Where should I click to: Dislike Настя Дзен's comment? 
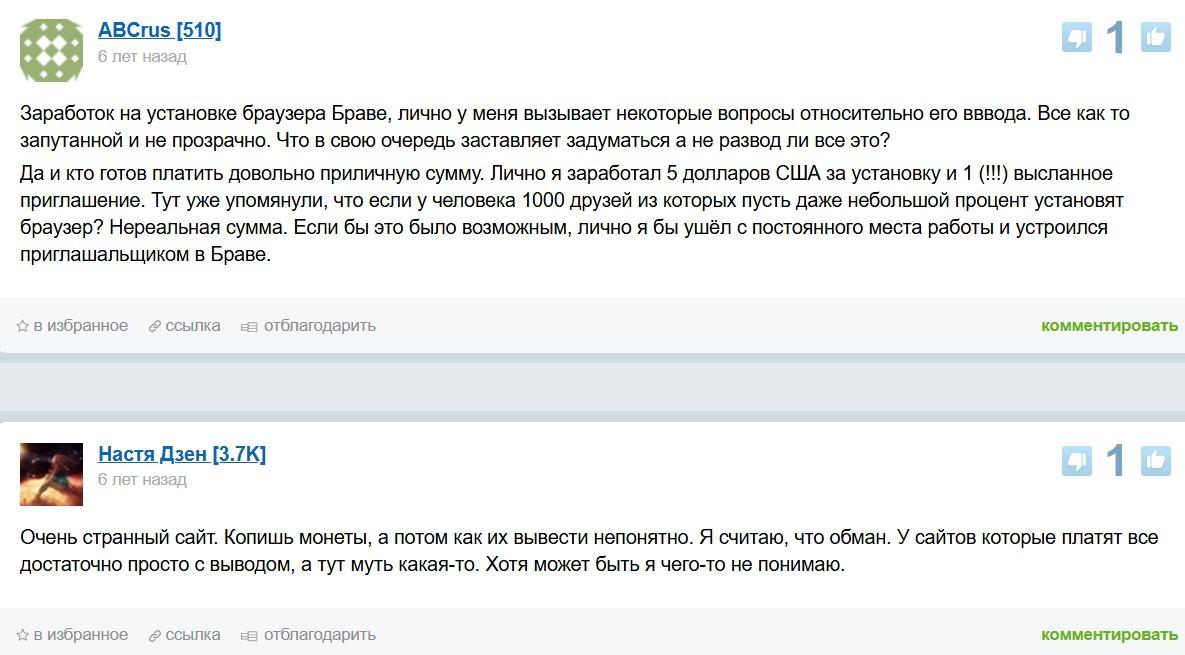[x=1077, y=461]
